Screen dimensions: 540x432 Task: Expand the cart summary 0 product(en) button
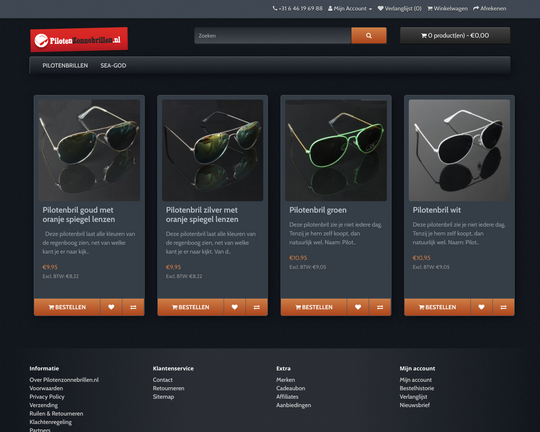click(455, 35)
